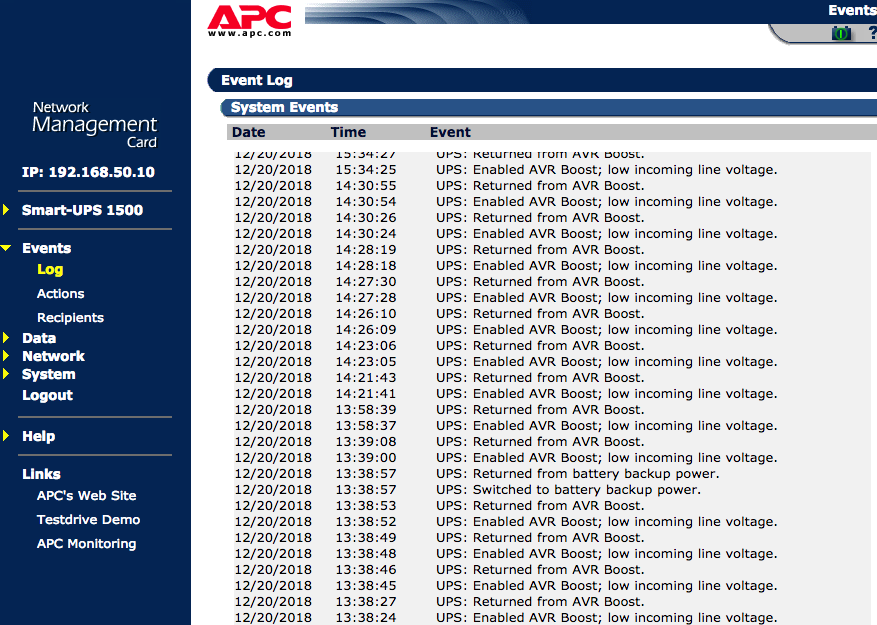Click the Time column header
Image resolution: width=877 pixels, height=625 pixels.
(x=348, y=132)
